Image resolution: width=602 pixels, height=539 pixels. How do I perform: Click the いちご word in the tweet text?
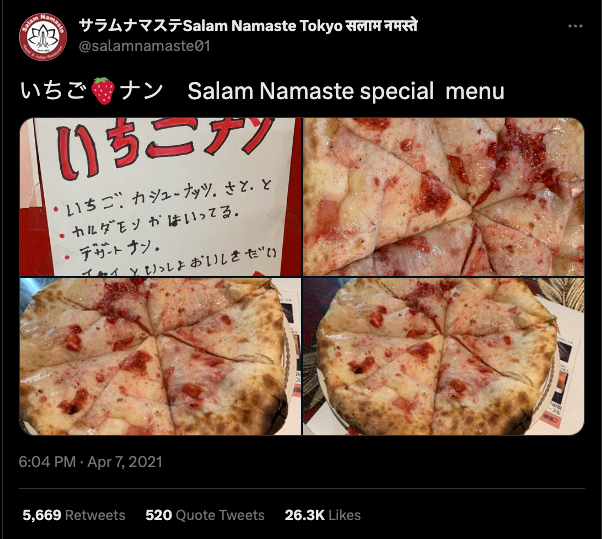click(x=54, y=91)
